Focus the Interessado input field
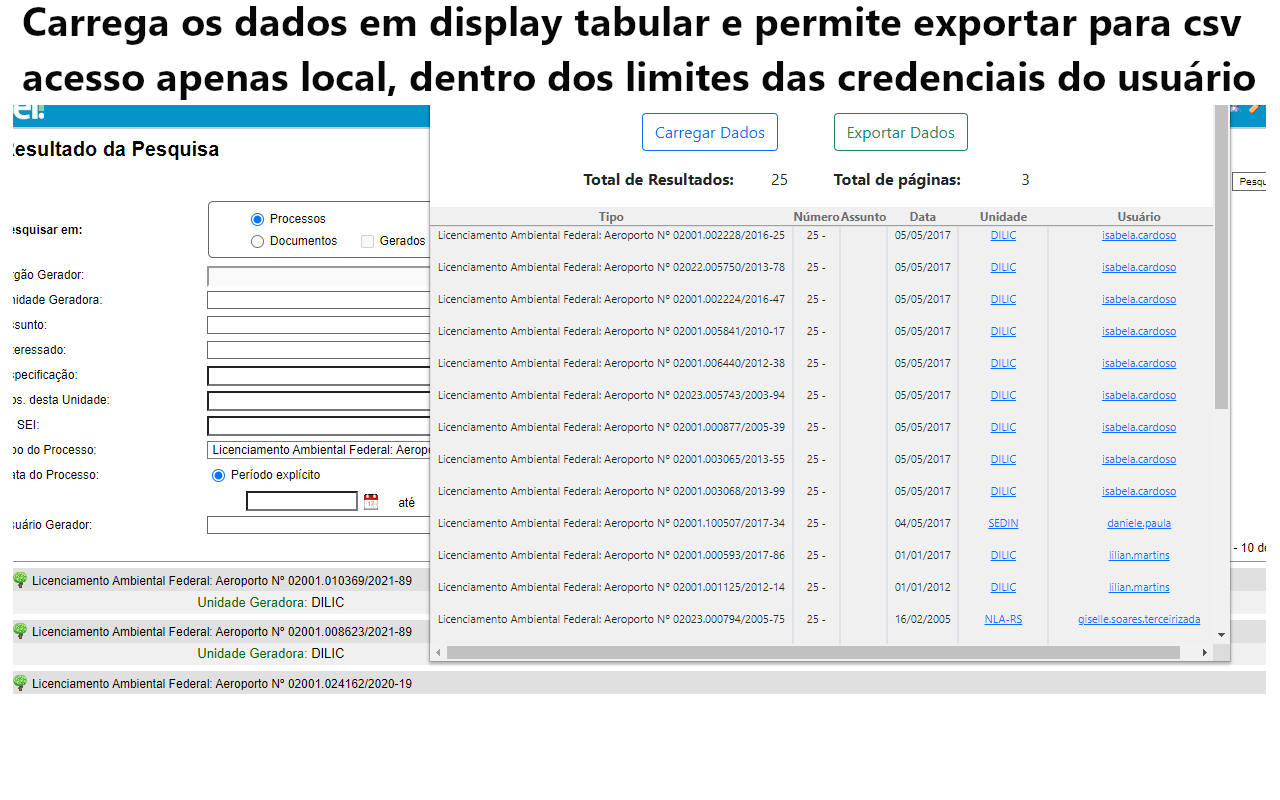This screenshot has width=1280, height=800. coord(318,350)
